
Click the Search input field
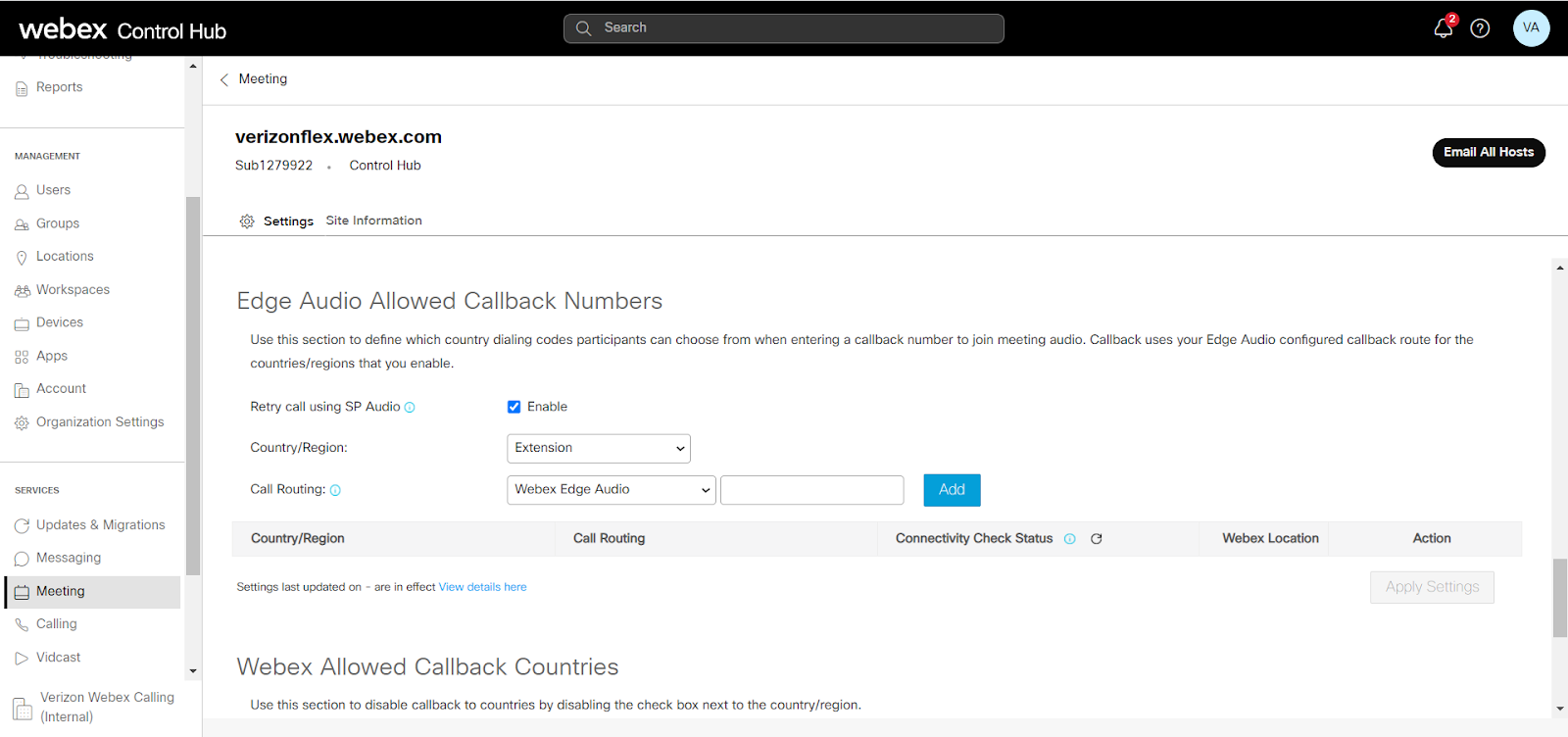point(784,28)
